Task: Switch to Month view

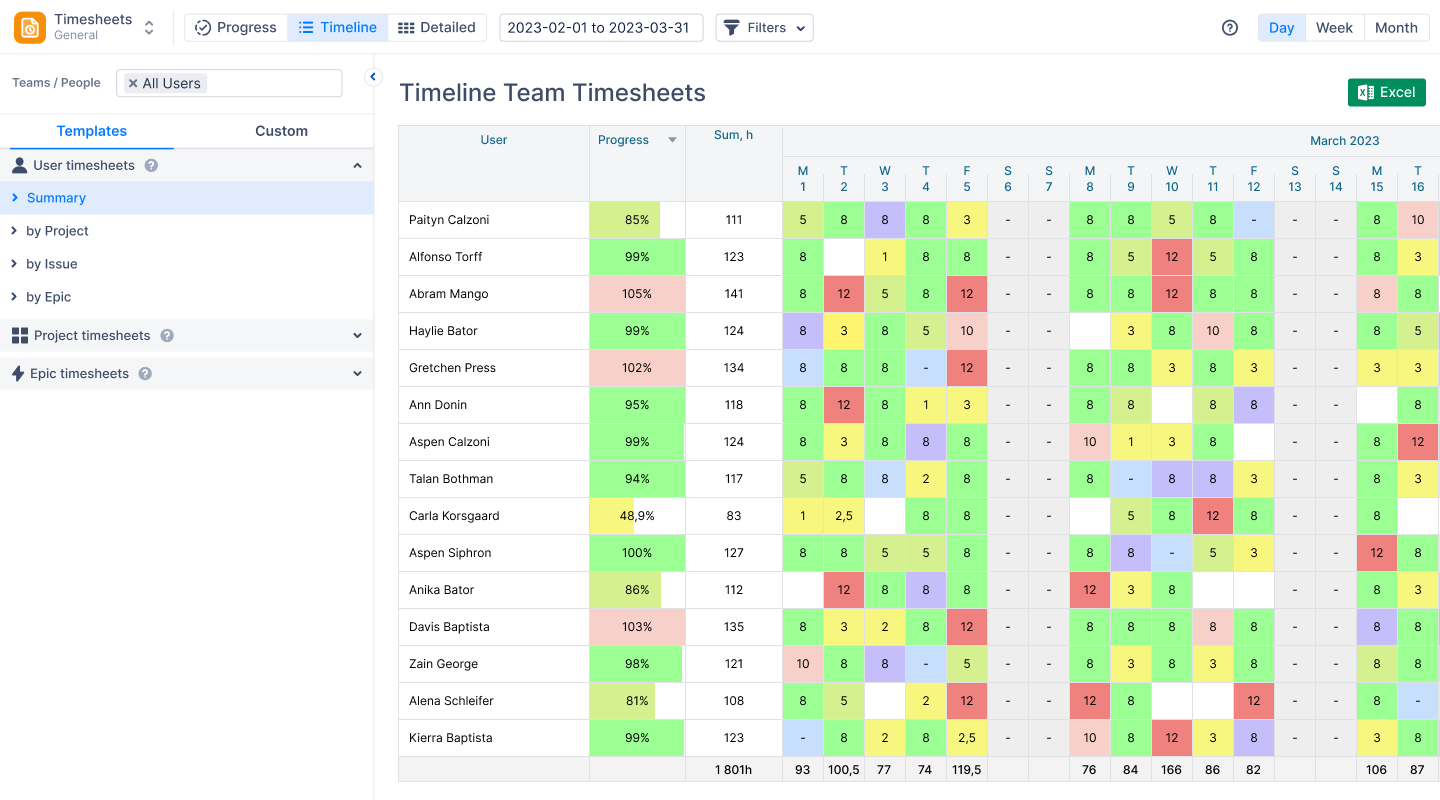Action: point(1396,27)
